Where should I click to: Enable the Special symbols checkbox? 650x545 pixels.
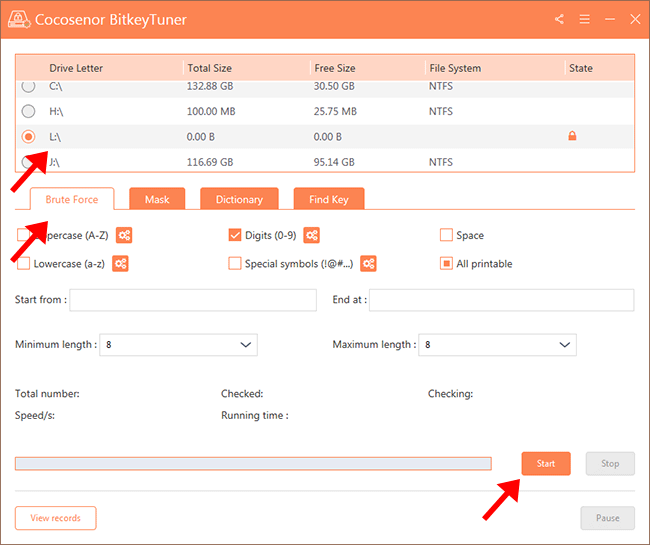click(x=235, y=264)
